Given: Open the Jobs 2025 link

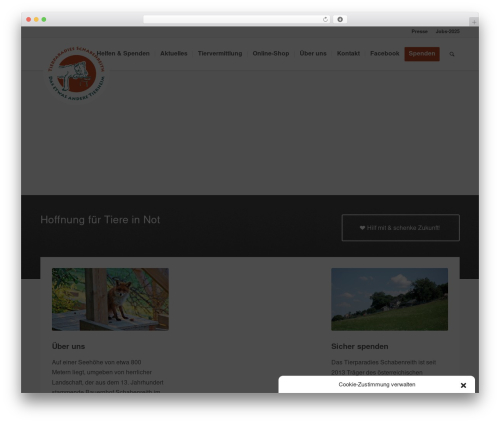Looking at the screenshot, I should (x=448, y=31).
